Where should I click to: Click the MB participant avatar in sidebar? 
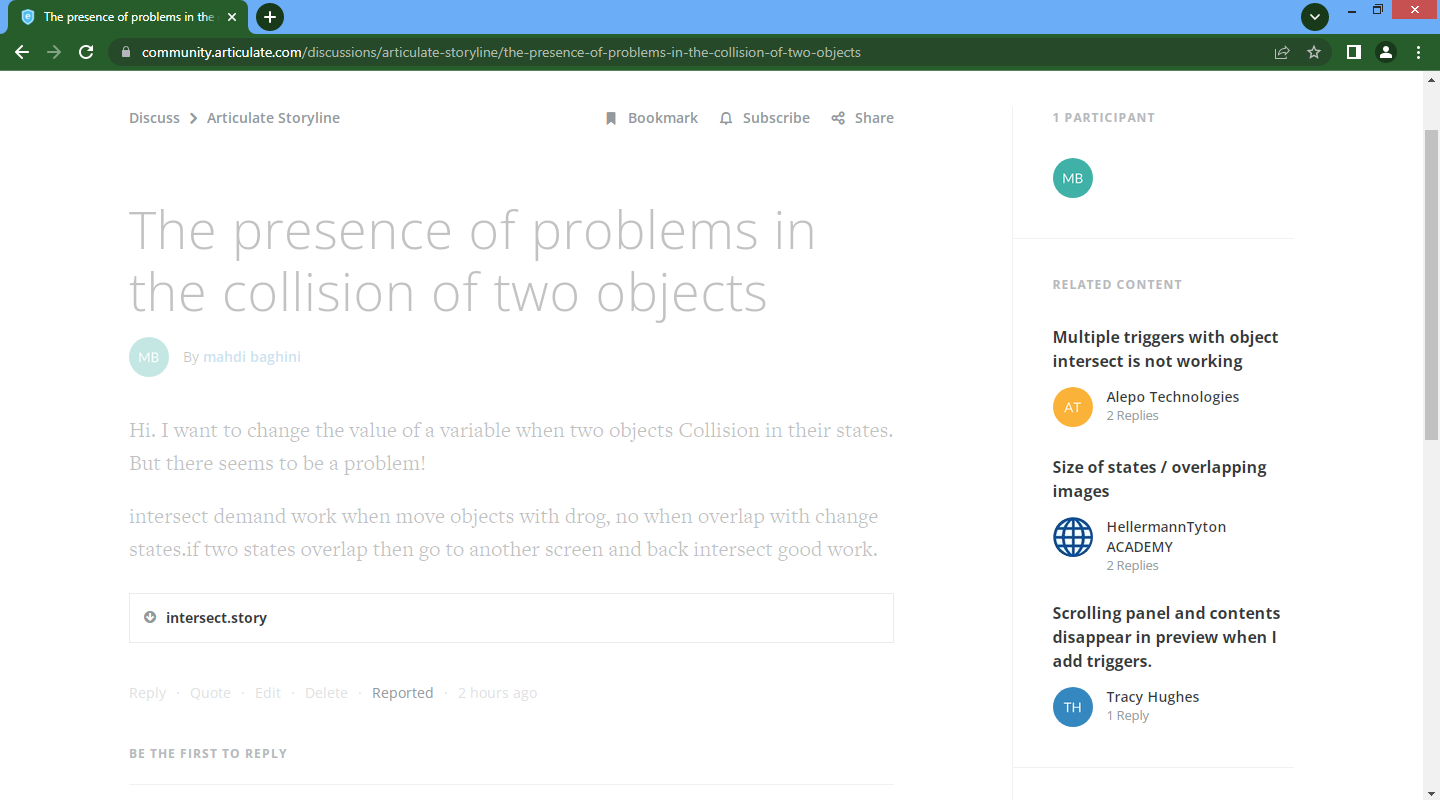point(1072,178)
